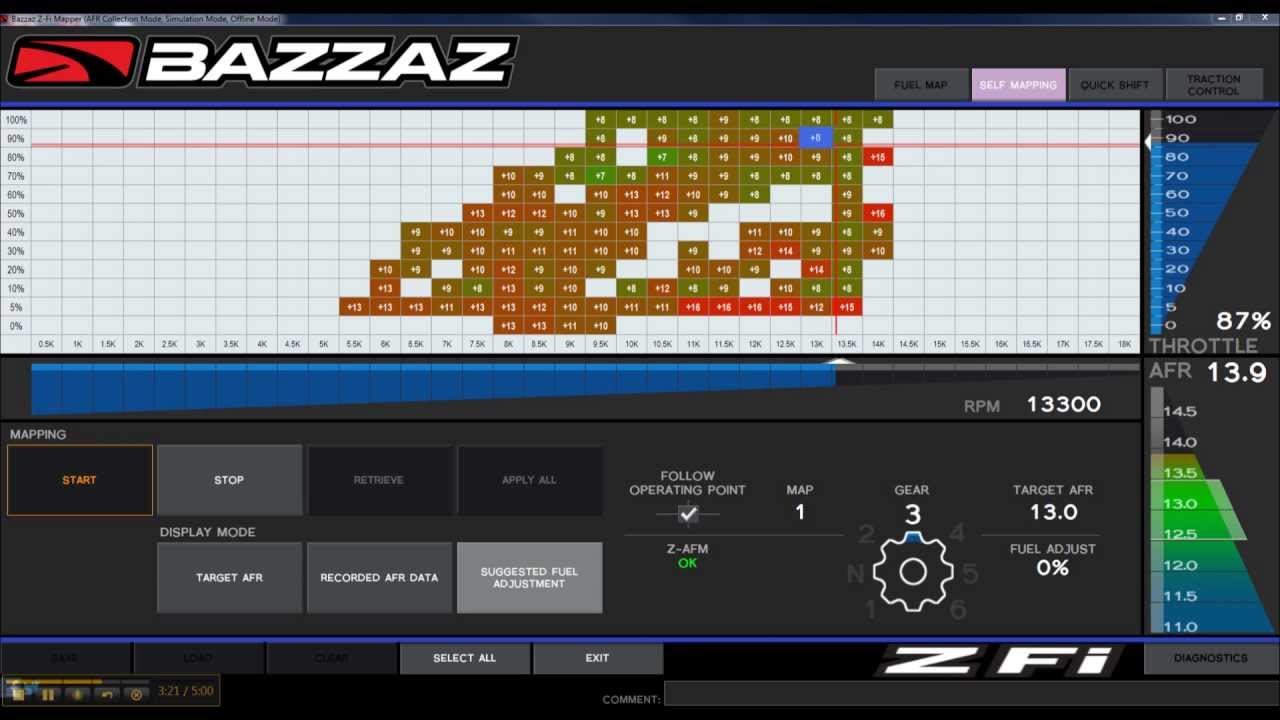Select the +14 cell in the 20% row
The height and width of the screenshot is (720, 1280).
click(x=816, y=269)
